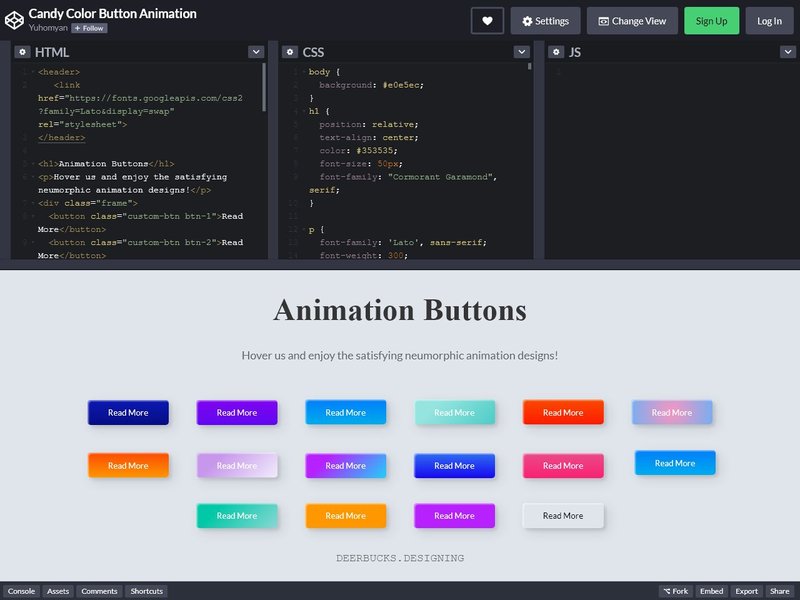Click the teal green Read More button
Image resolution: width=800 pixels, height=600 pixels.
(237, 516)
